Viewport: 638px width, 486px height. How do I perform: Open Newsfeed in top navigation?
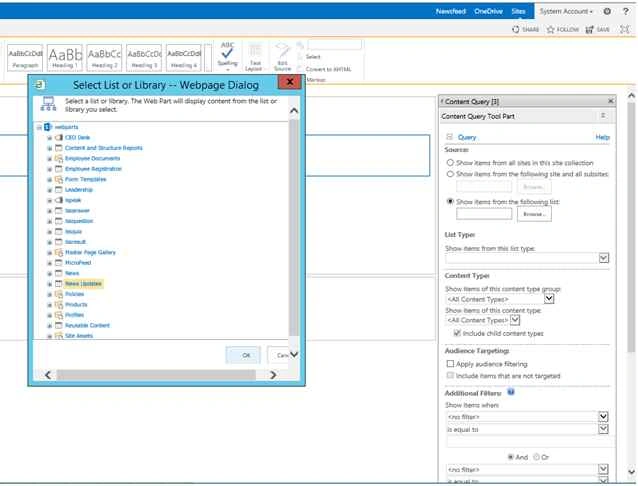click(450, 11)
